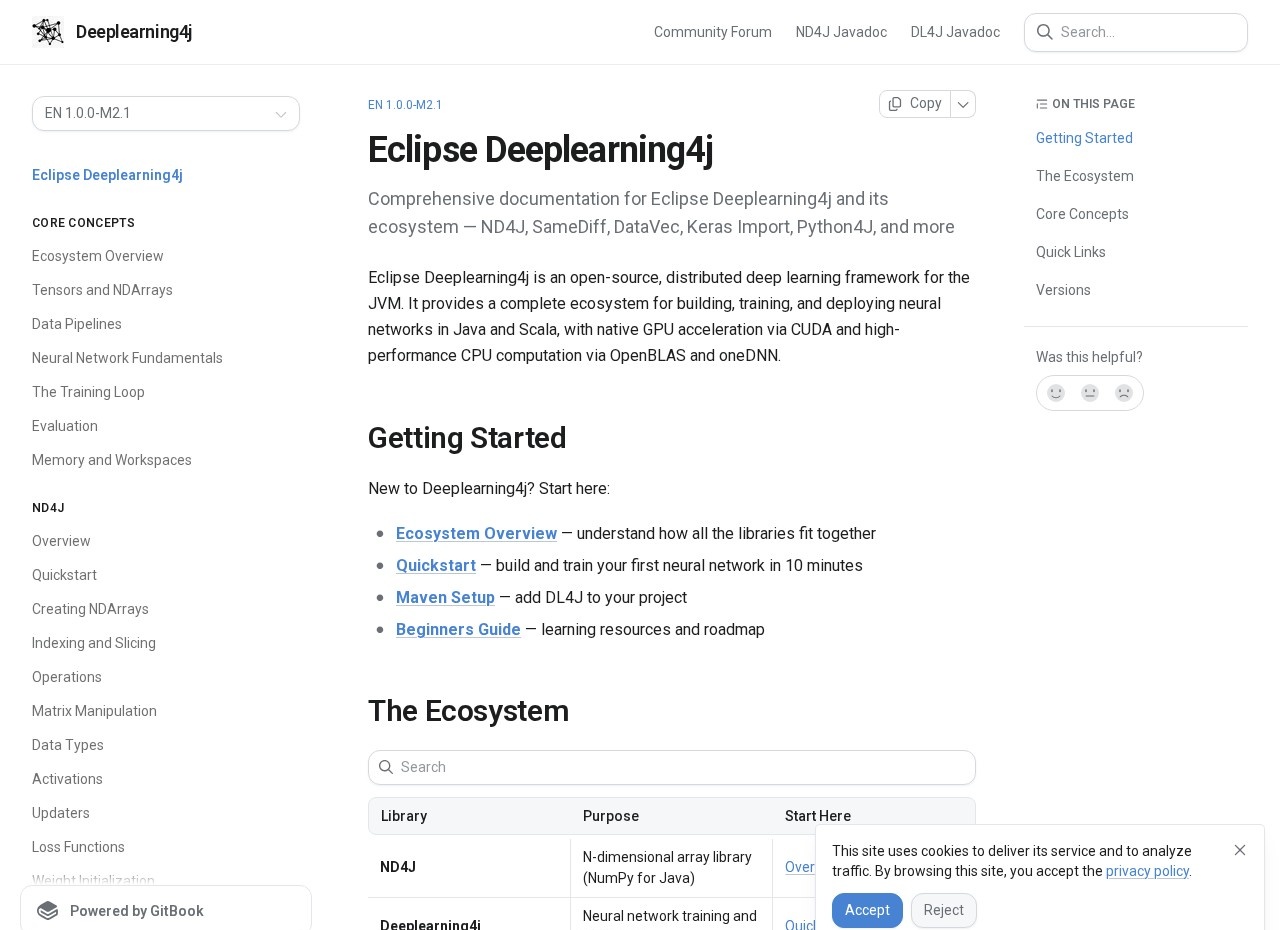Jump to Core Concepts in On This Page
The width and height of the screenshot is (1280, 930).
(1082, 214)
